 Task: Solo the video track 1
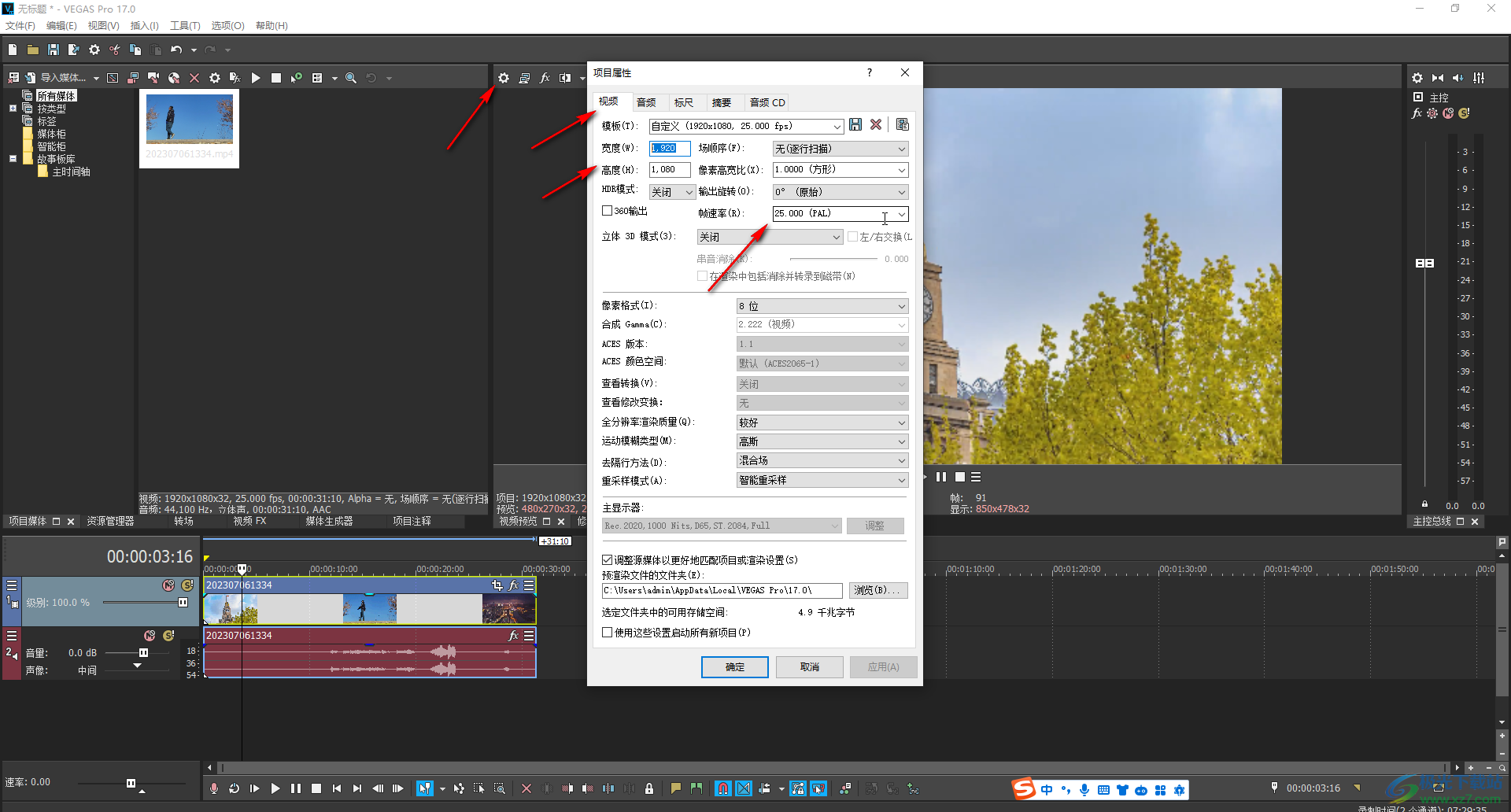pyautogui.click(x=187, y=585)
